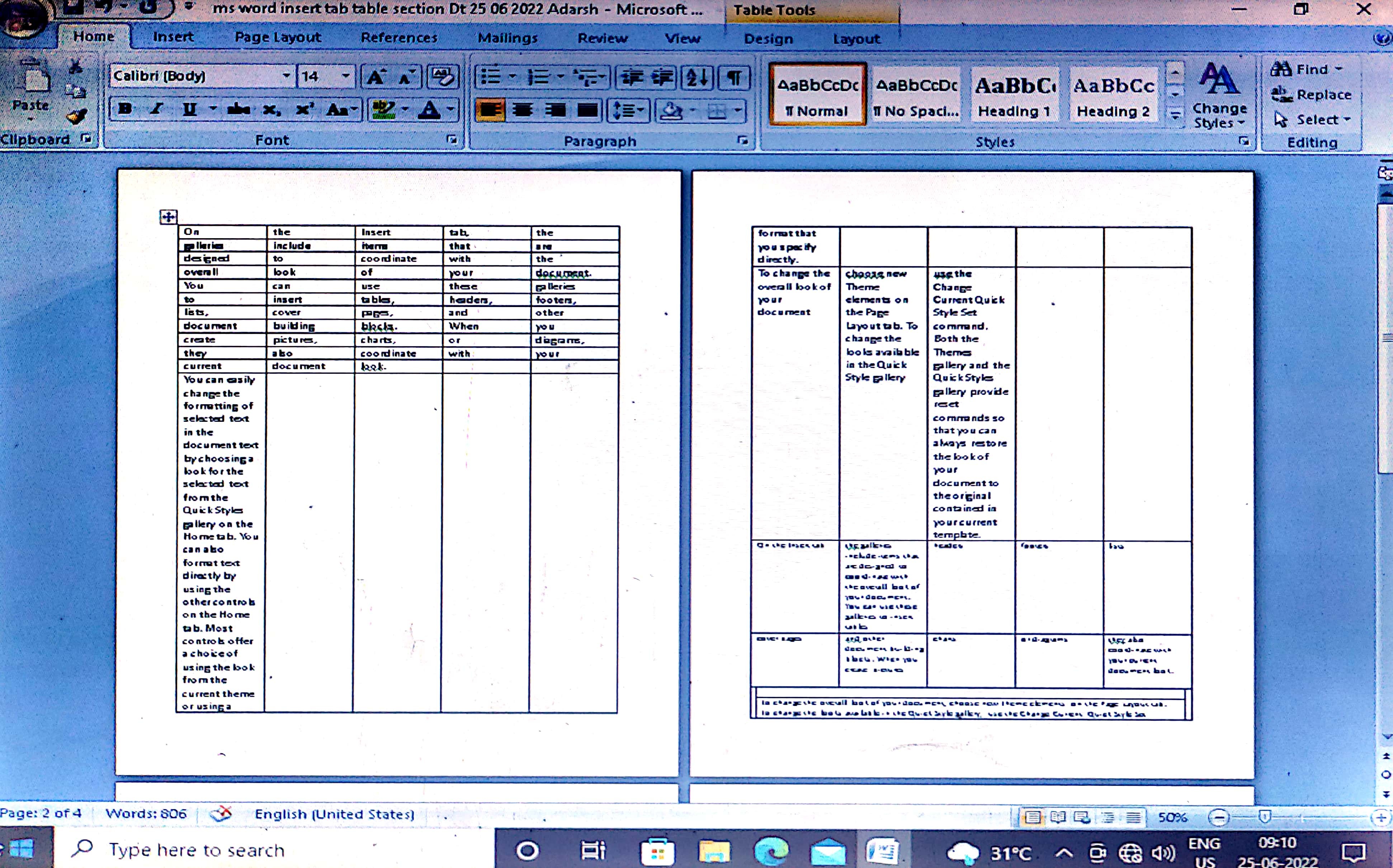Click the table move handle icon
The image size is (1393, 868).
point(168,217)
